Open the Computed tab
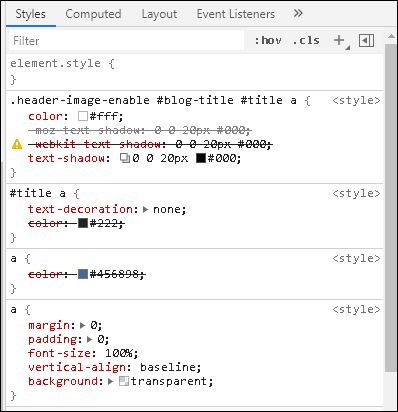398x412 pixels. click(93, 14)
